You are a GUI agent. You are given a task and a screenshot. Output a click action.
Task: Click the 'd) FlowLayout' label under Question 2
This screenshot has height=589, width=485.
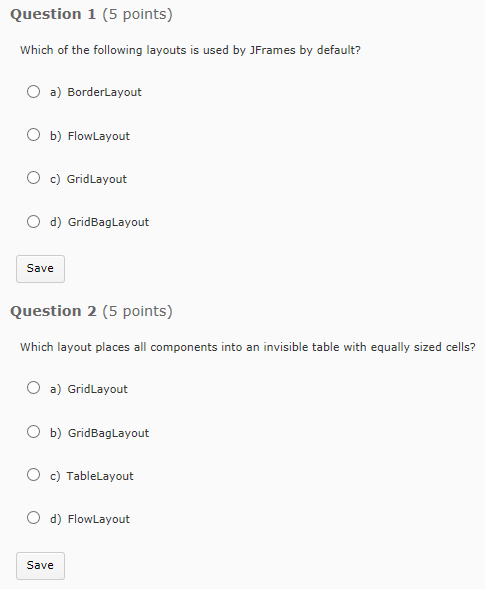point(90,519)
